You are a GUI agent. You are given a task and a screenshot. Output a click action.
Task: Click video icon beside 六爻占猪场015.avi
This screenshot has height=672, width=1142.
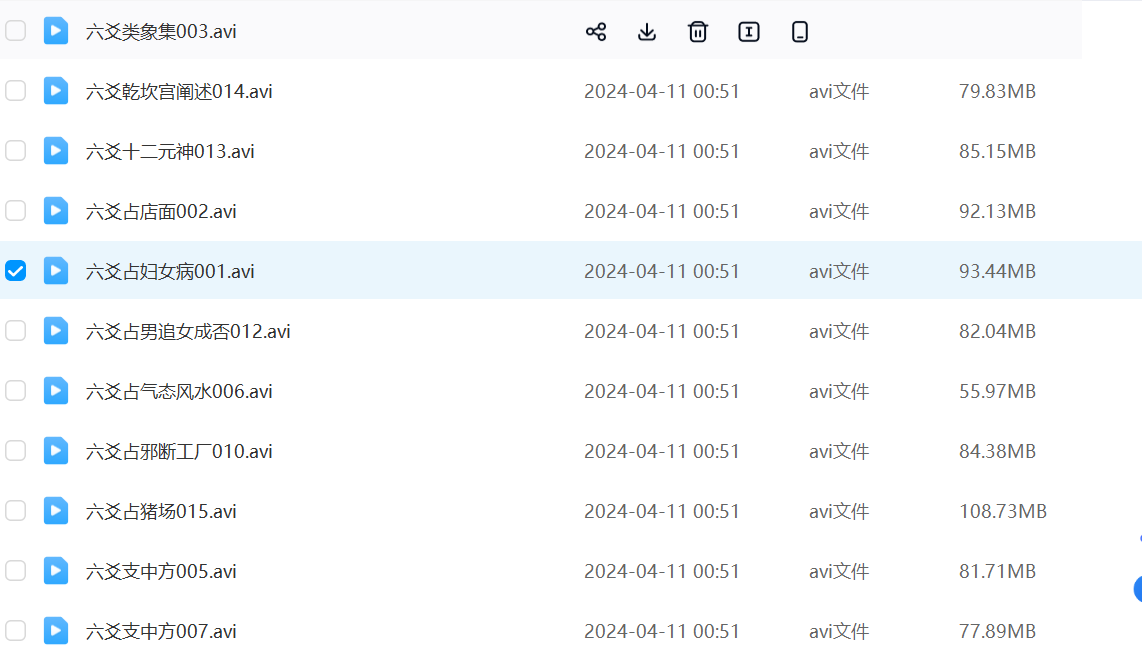56,511
